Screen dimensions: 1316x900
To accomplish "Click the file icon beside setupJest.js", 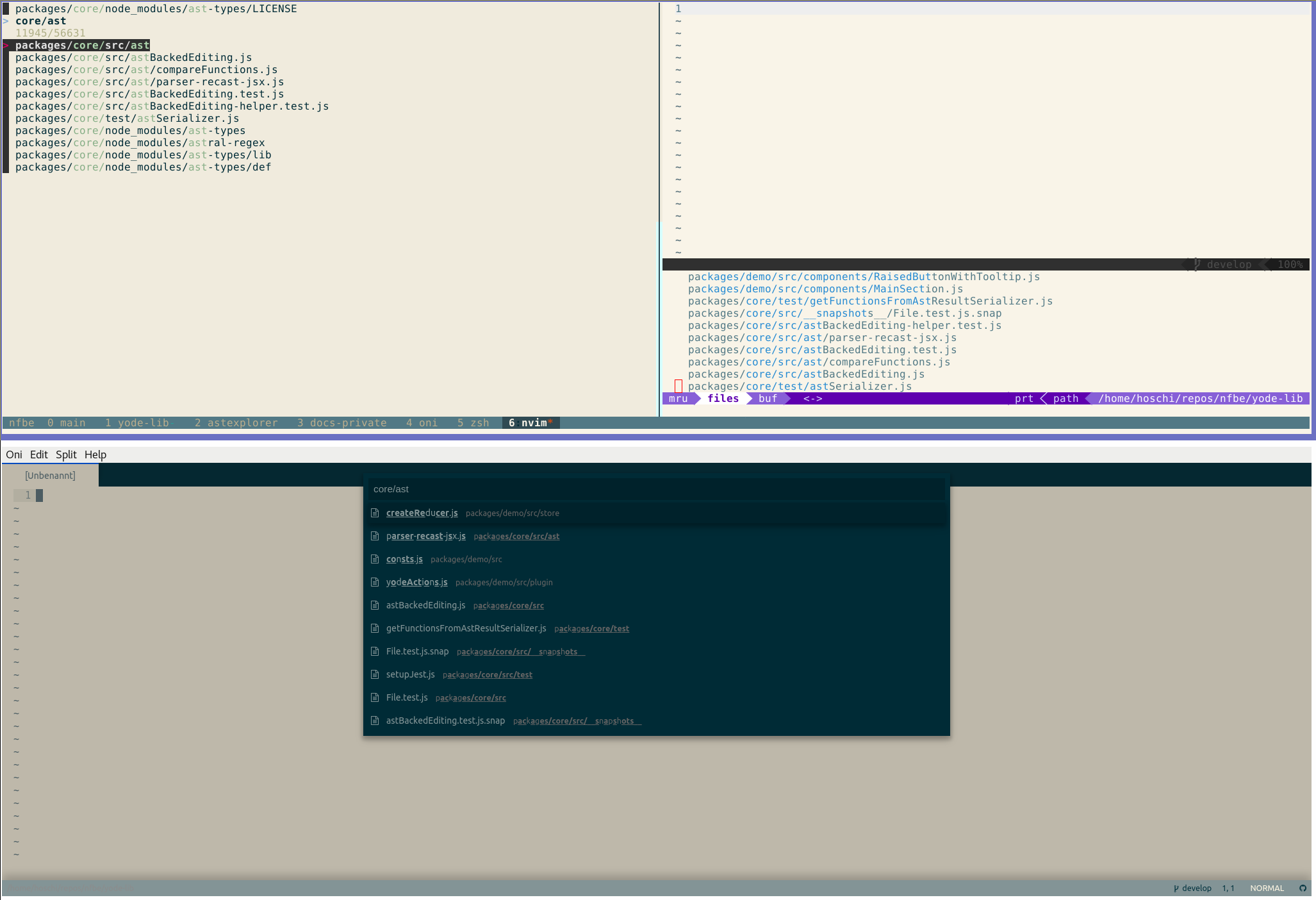I will tap(375, 674).
